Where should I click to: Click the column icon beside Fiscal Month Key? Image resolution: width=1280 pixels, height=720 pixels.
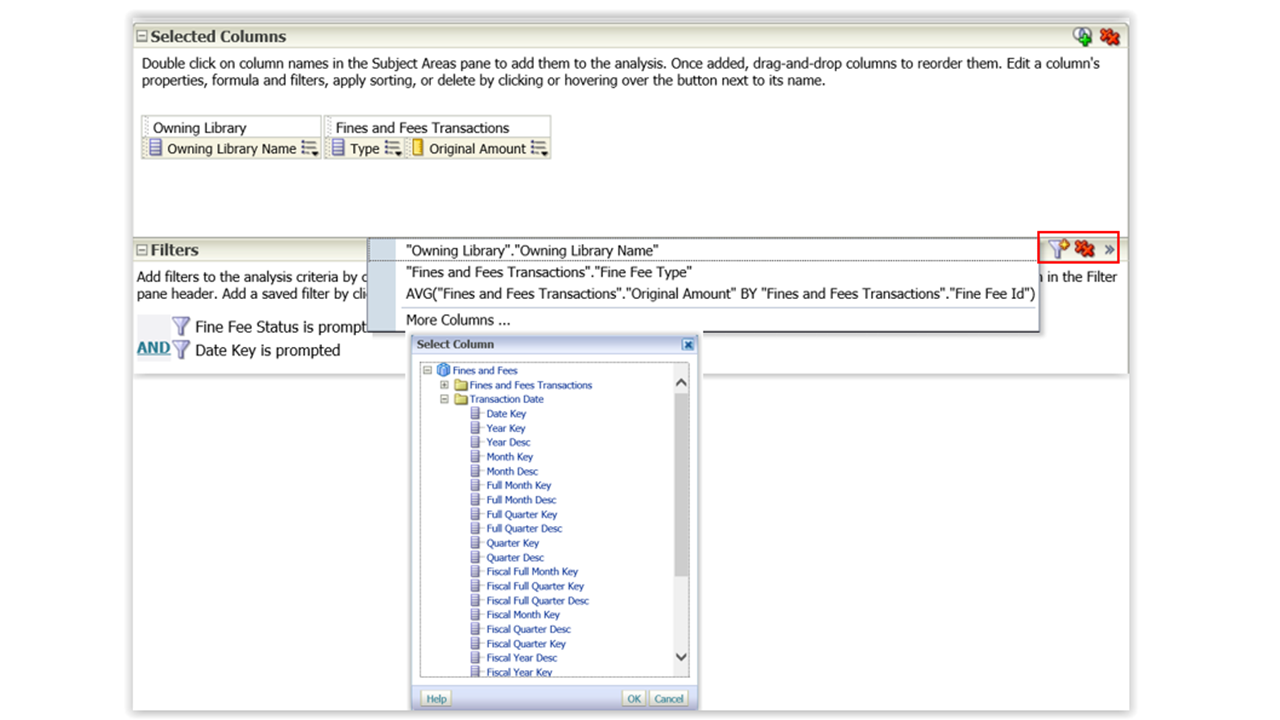coord(477,615)
